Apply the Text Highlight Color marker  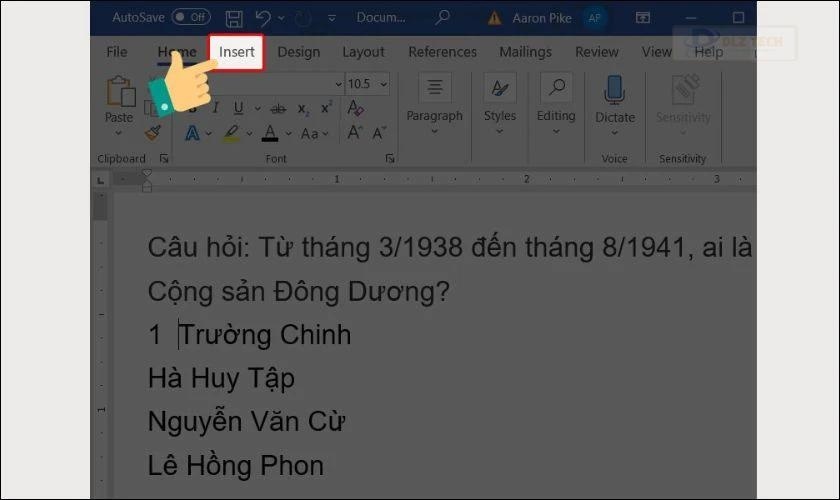pyautogui.click(x=231, y=133)
